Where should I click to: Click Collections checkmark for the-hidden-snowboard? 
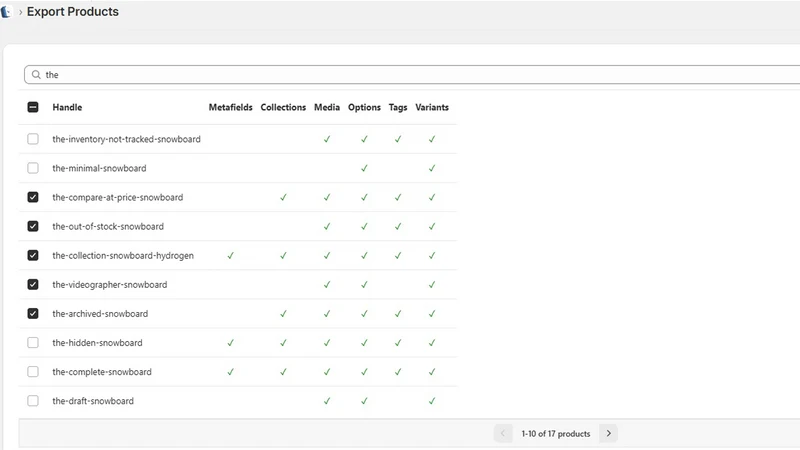(283, 342)
